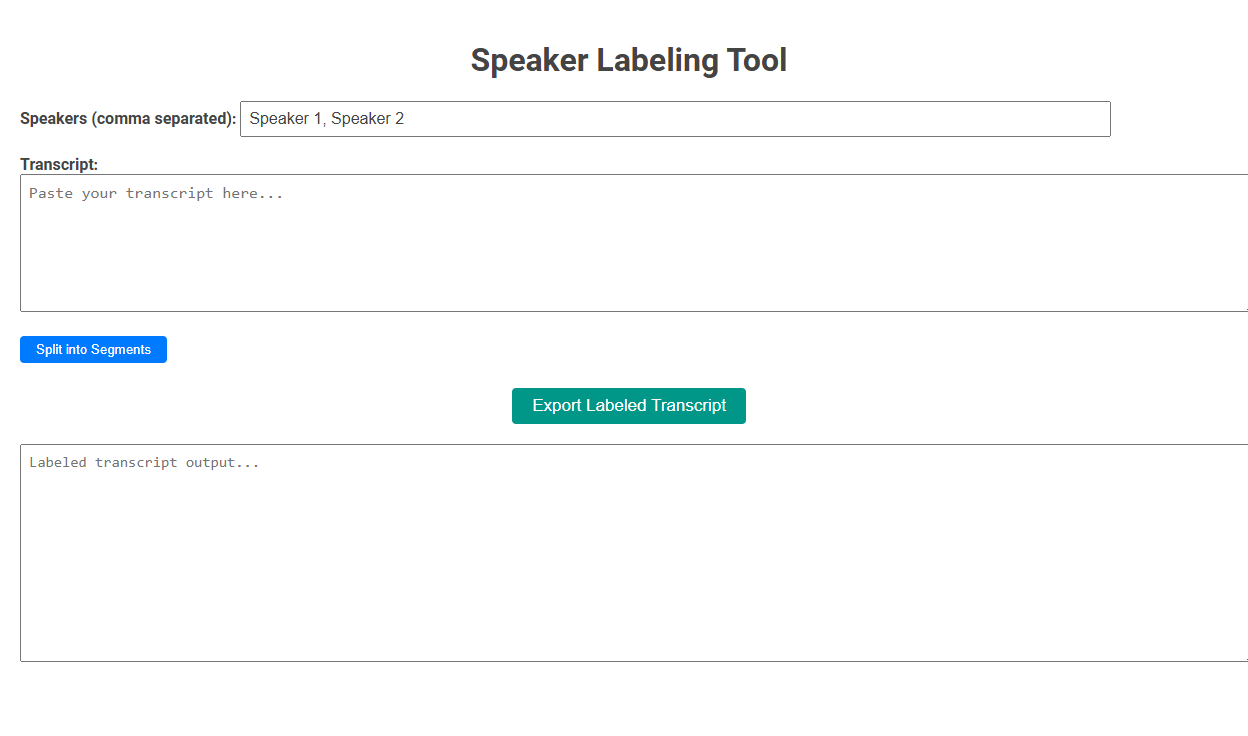Click Split into Segments to process transcript

click(93, 349)
